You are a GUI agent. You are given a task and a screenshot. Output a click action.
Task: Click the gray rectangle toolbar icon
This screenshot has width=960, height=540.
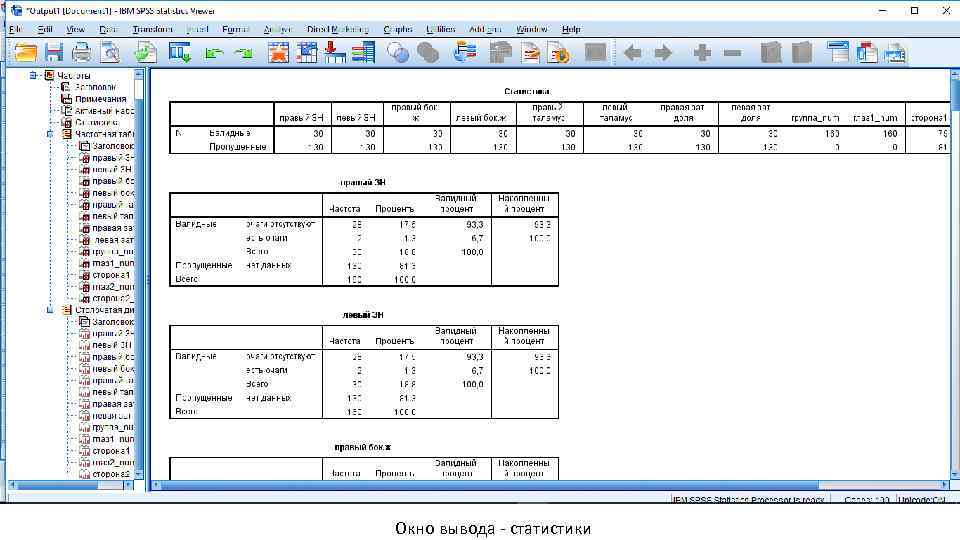(595, 53)
